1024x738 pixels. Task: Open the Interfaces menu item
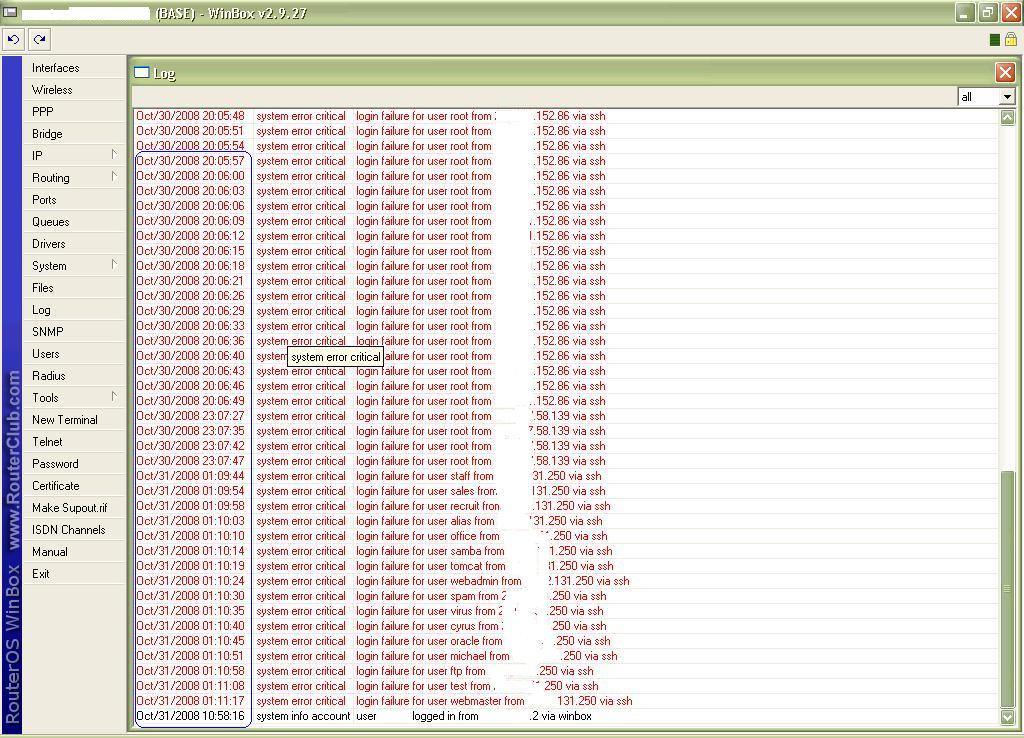[x=74, y=68]
